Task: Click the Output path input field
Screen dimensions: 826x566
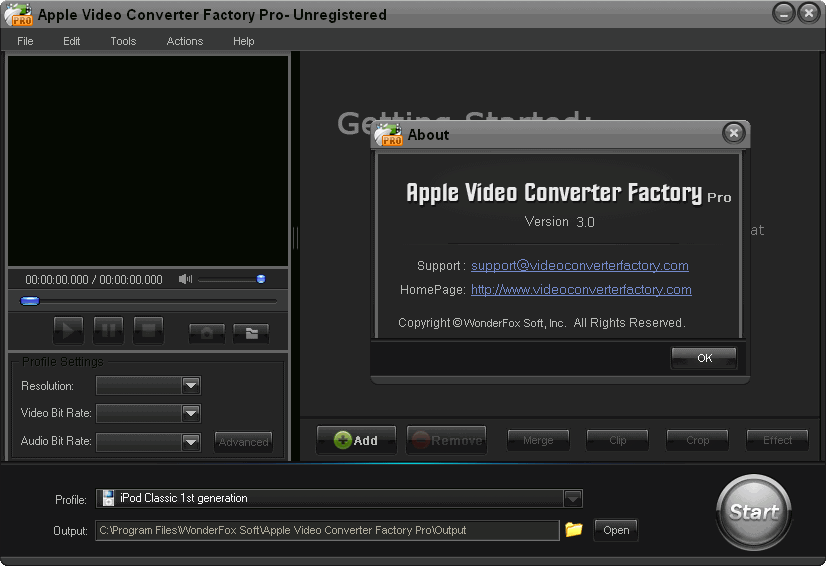Action: pyautogui.click(x=327, y=530)
